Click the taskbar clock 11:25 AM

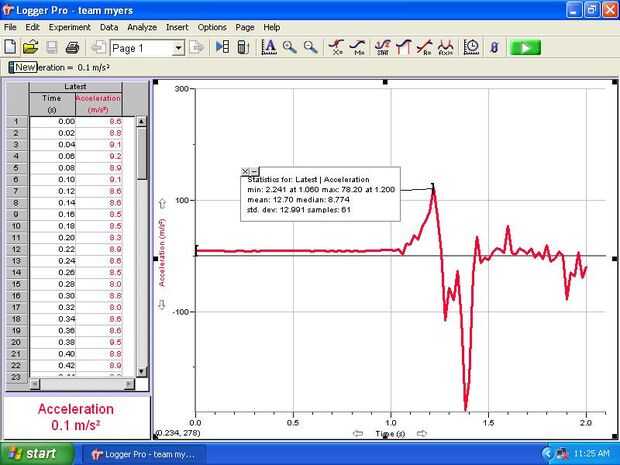point(592,453)
